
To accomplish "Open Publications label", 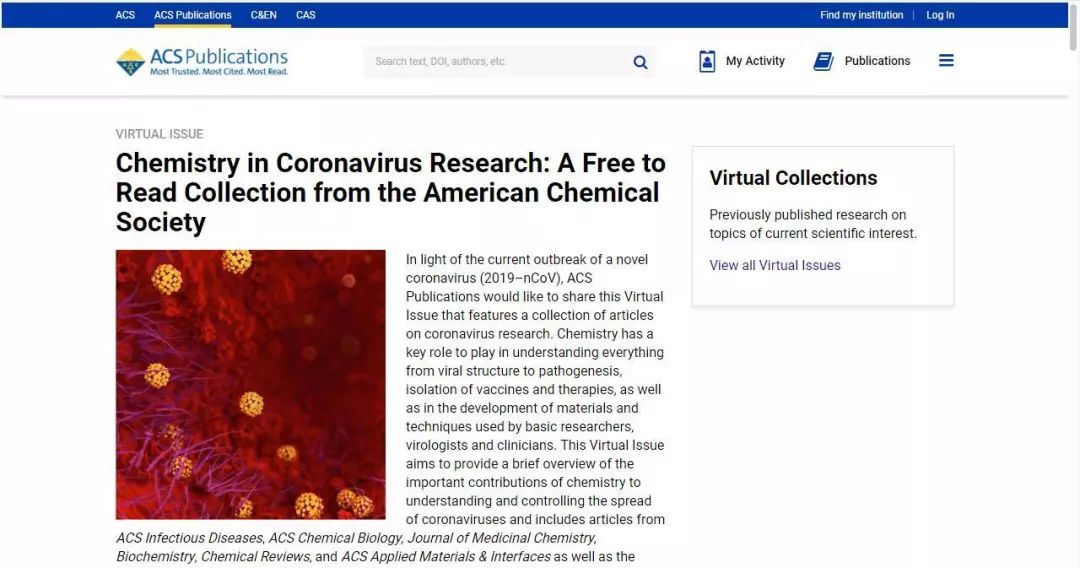I will (x=878, y=61).
